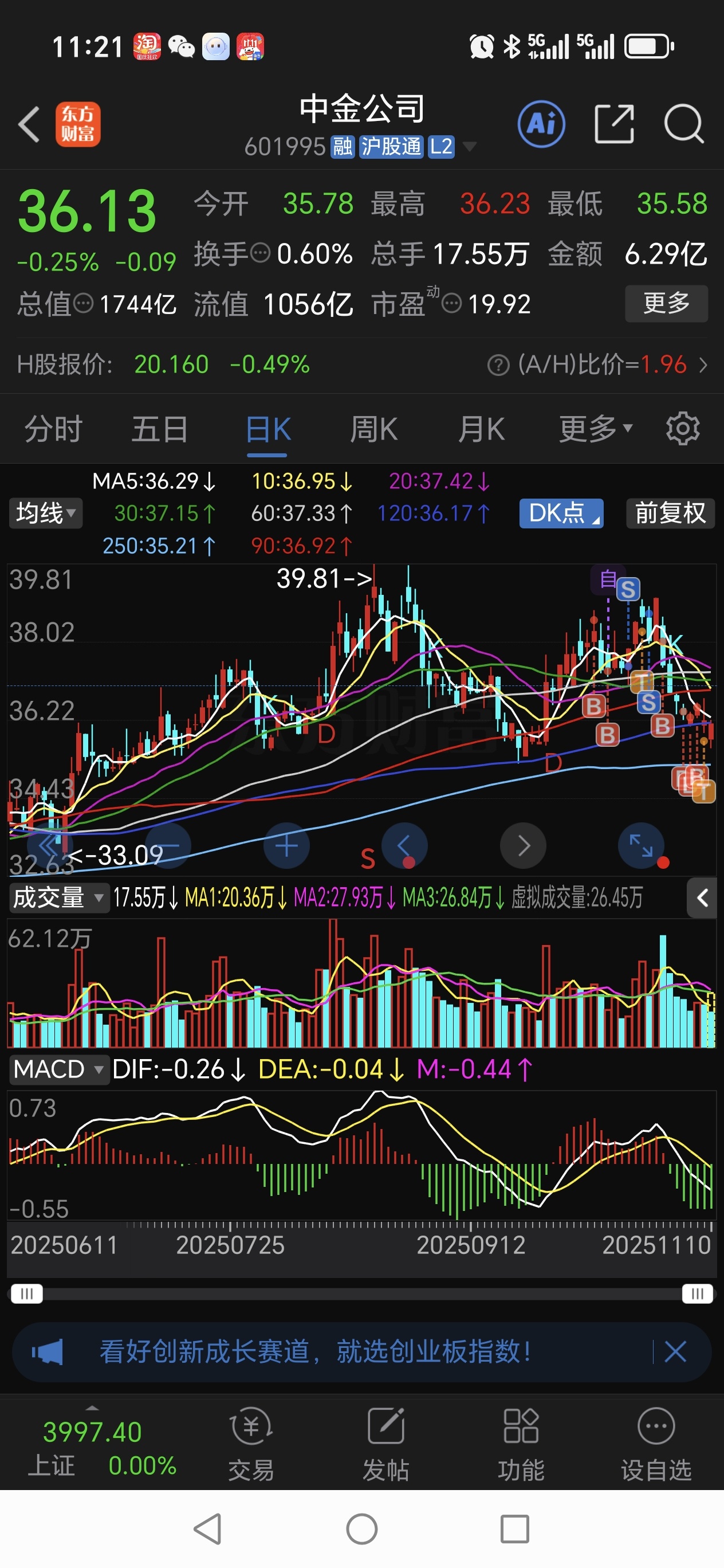The height and width of the screenshot is (1568, 724).
Task: Tap Android home circle button
Action: 362,1528
